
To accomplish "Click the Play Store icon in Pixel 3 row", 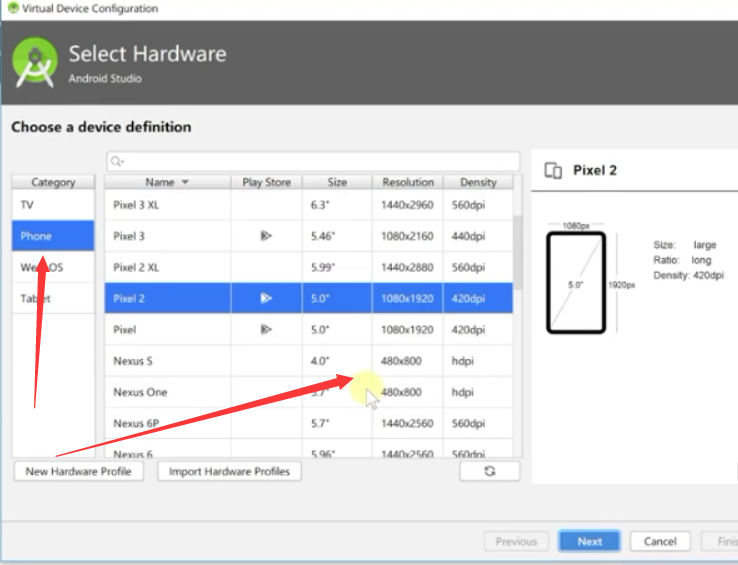I will [266, 235].
